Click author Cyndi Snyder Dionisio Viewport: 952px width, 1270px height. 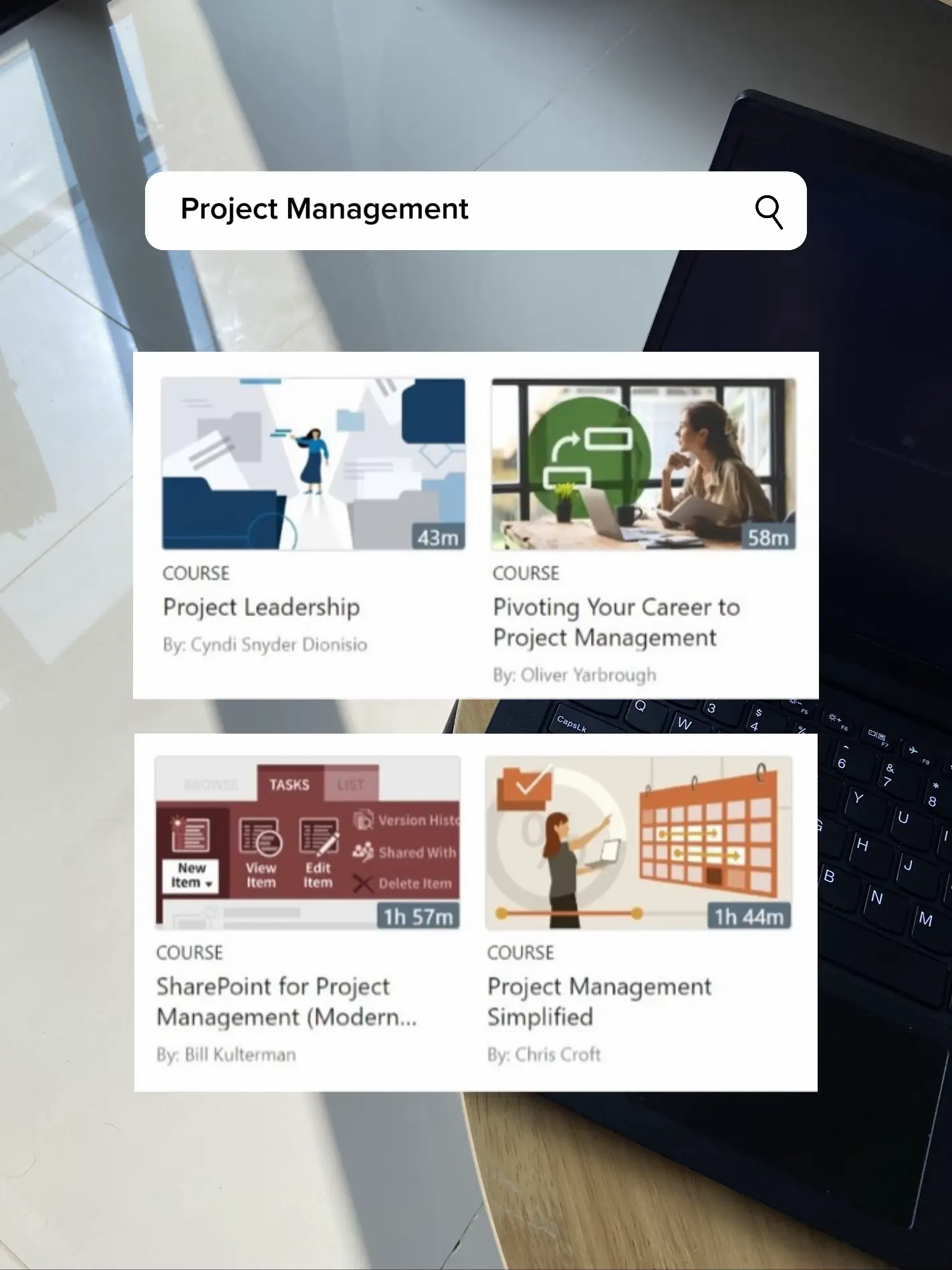pyautogui.click(x=265, y=645)
